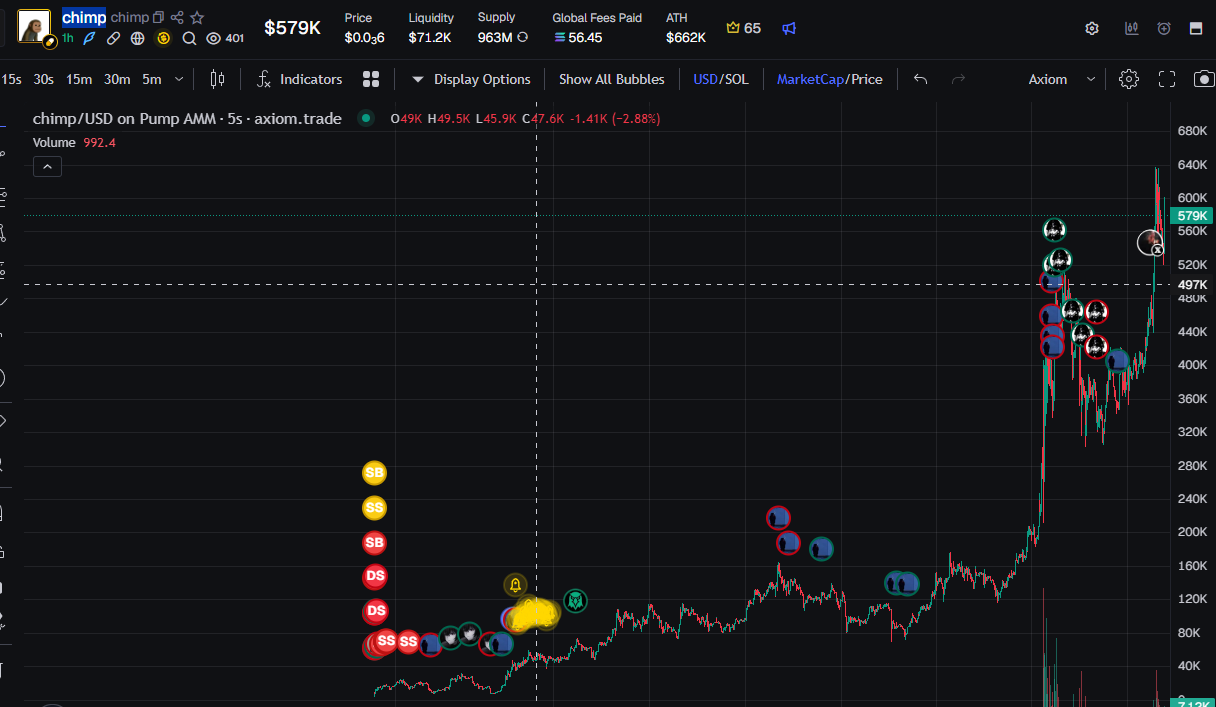Click the yellow coin icon in the header
Image resolution: width=1216 pixels, height=707 pixels.
click(x=164, y=38)
